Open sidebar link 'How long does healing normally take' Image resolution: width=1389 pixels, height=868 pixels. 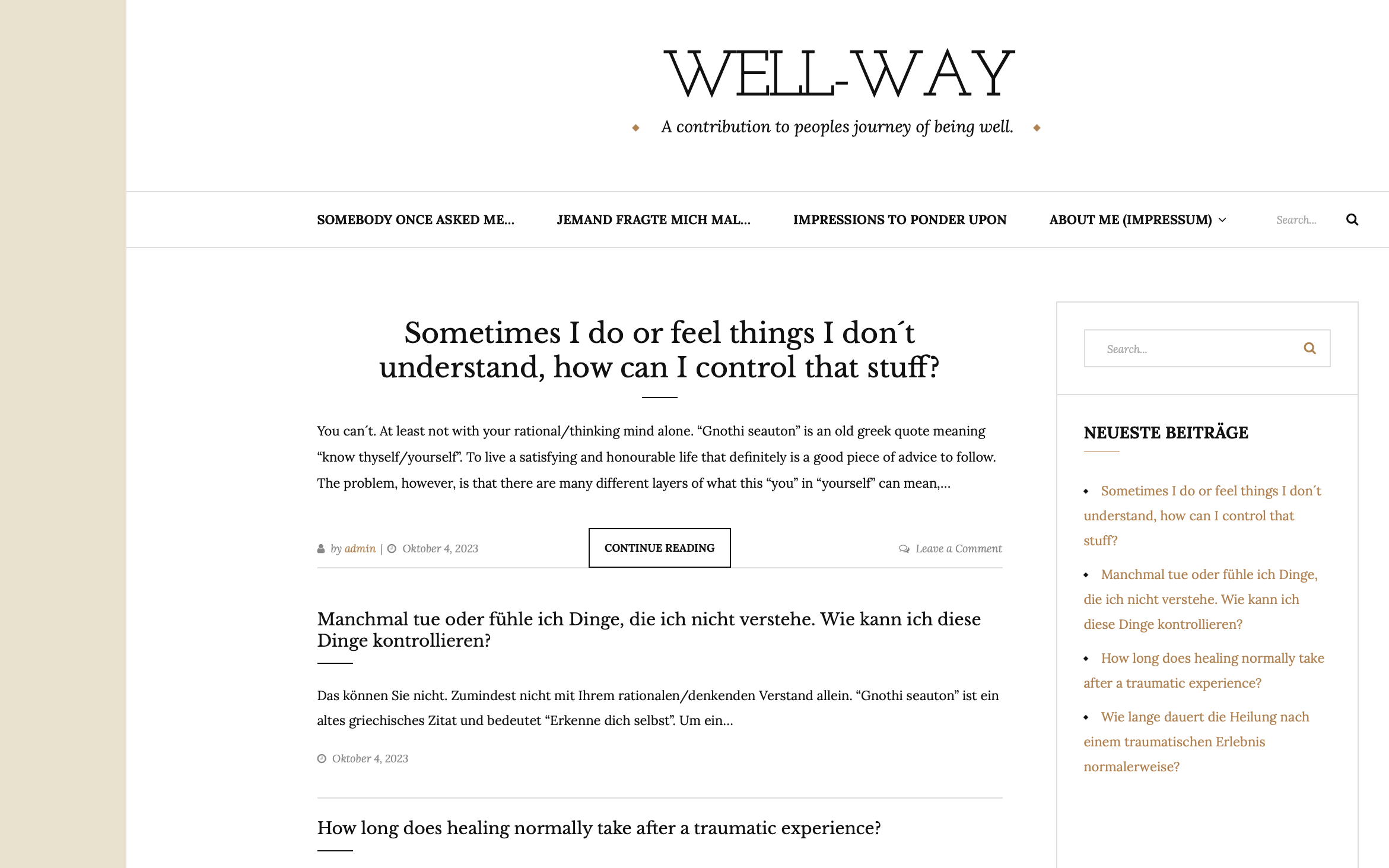1204,670
